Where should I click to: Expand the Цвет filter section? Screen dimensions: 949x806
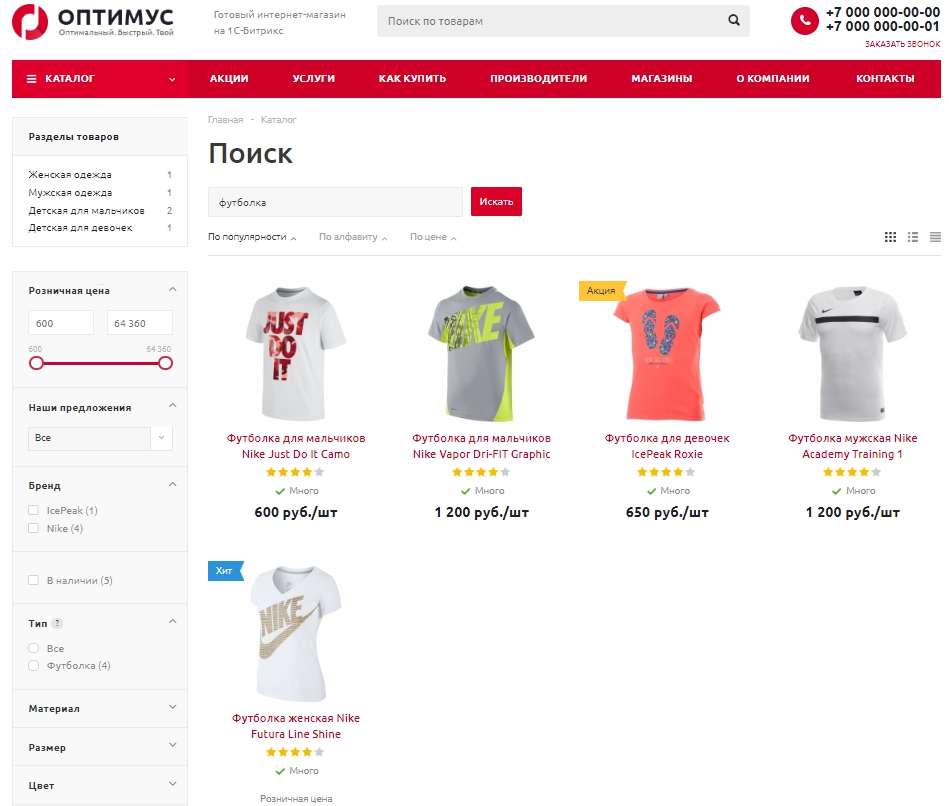tap(172, 784)
